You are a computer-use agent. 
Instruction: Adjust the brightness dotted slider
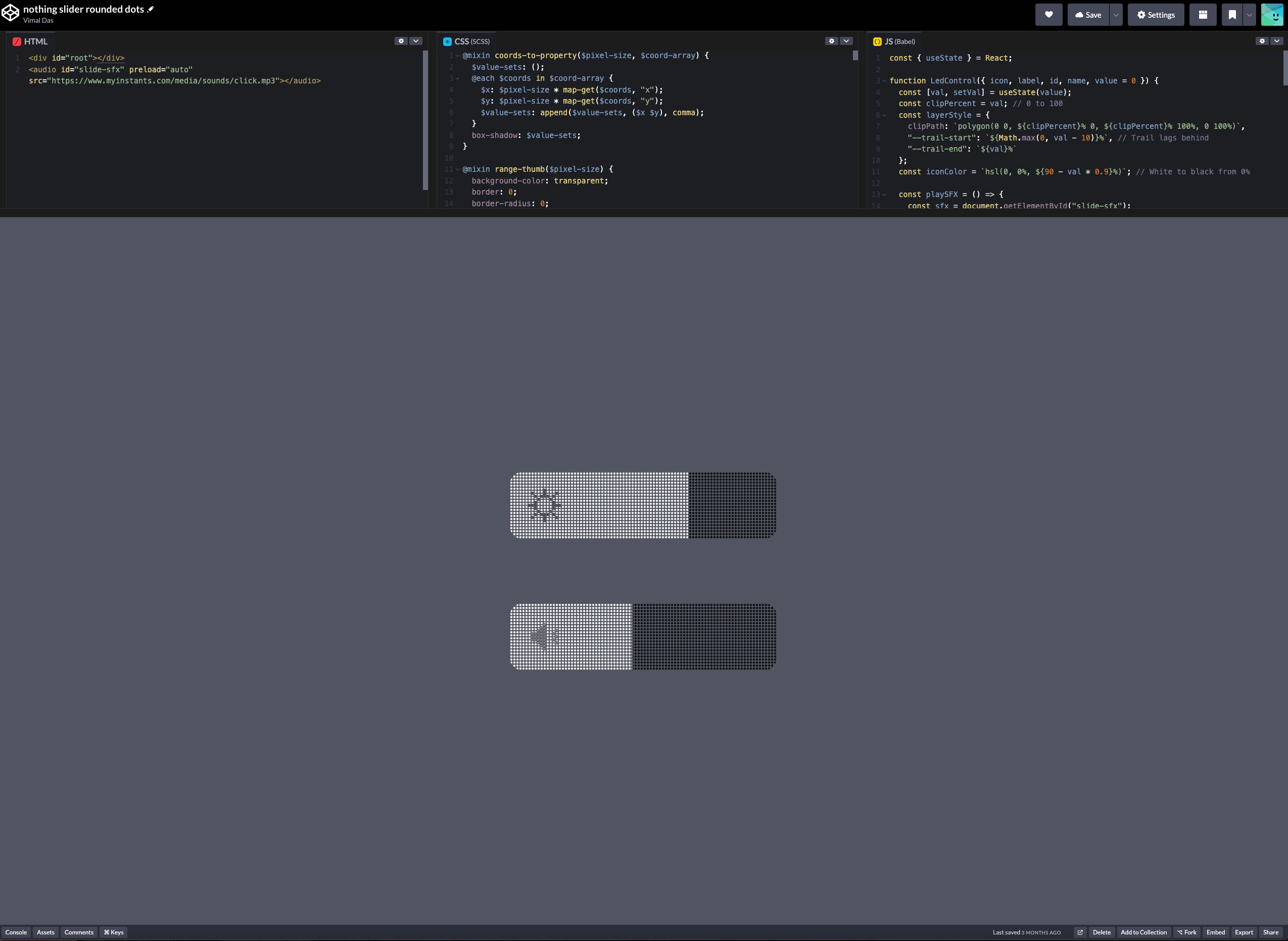pyautogui.click(x=642, y=505)
